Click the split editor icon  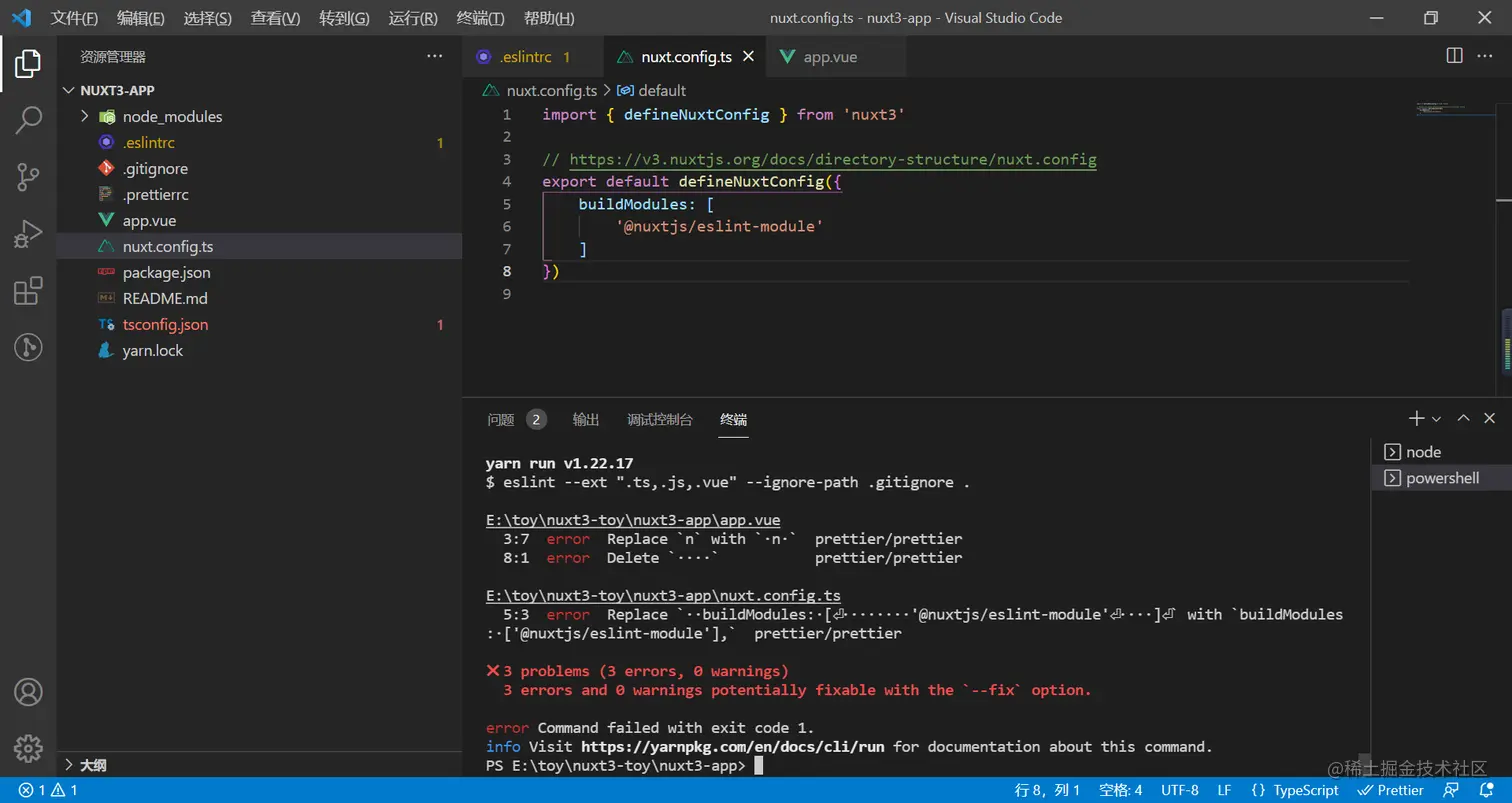point(1455,56)
